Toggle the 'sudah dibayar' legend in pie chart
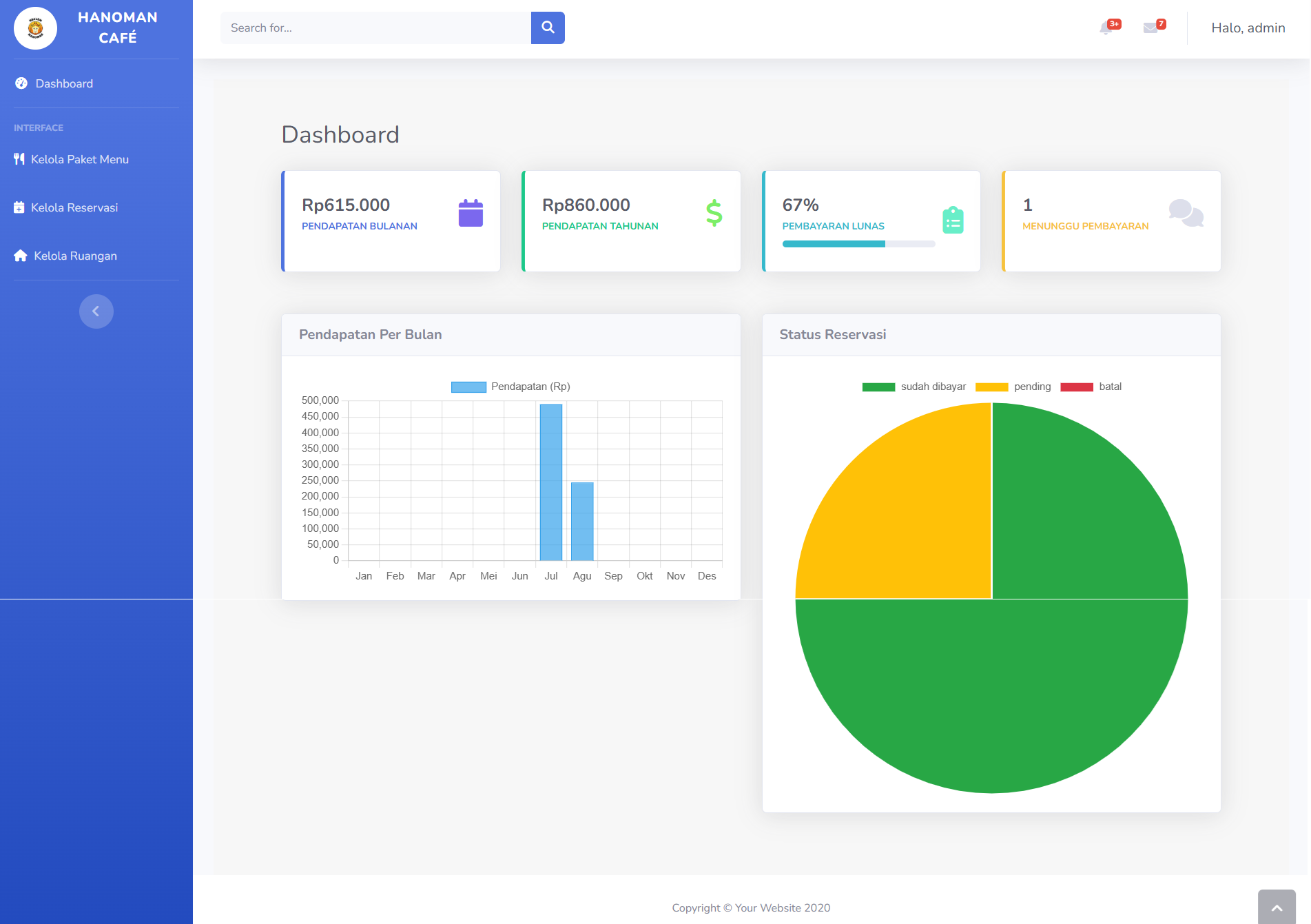 point(913,387)
